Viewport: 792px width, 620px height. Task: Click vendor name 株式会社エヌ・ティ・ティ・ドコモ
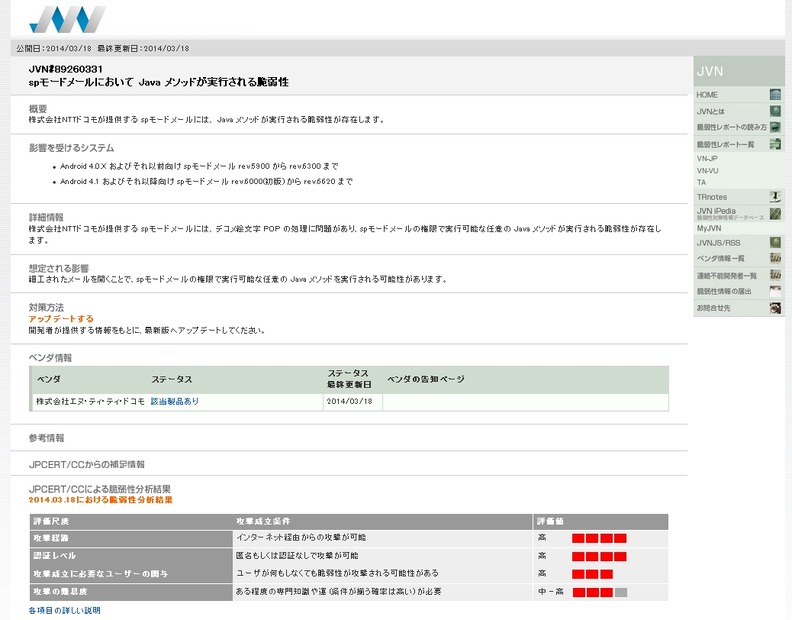[x=90, y=401]
